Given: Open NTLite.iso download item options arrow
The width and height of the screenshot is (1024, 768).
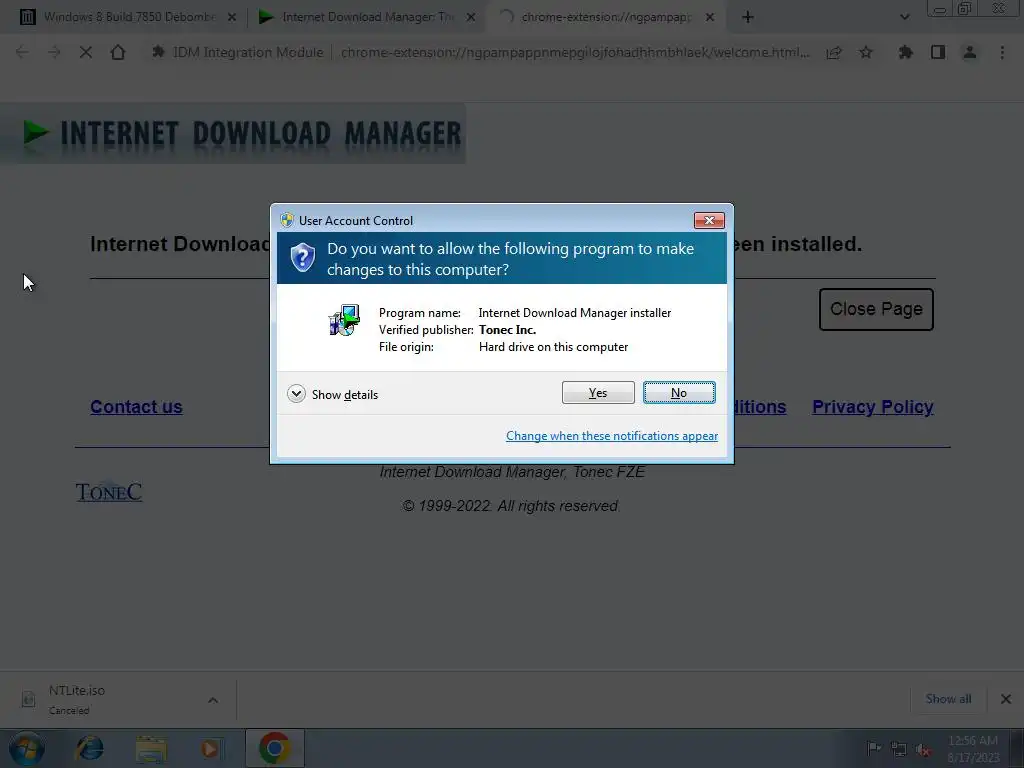Looking at the screenshot, I should point(213,699).
